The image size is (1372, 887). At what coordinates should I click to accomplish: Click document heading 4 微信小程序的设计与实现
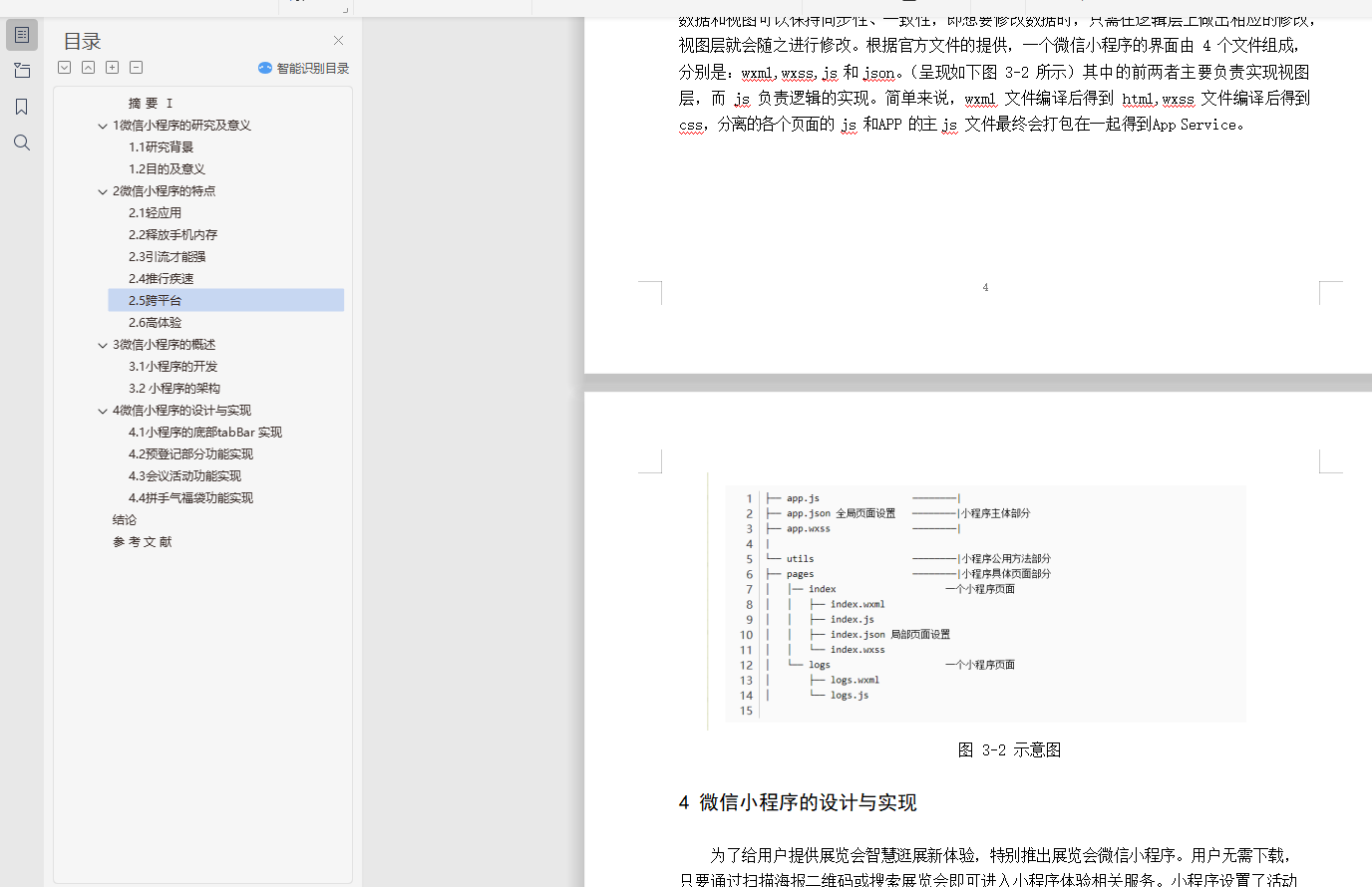[x=798, y=802]
